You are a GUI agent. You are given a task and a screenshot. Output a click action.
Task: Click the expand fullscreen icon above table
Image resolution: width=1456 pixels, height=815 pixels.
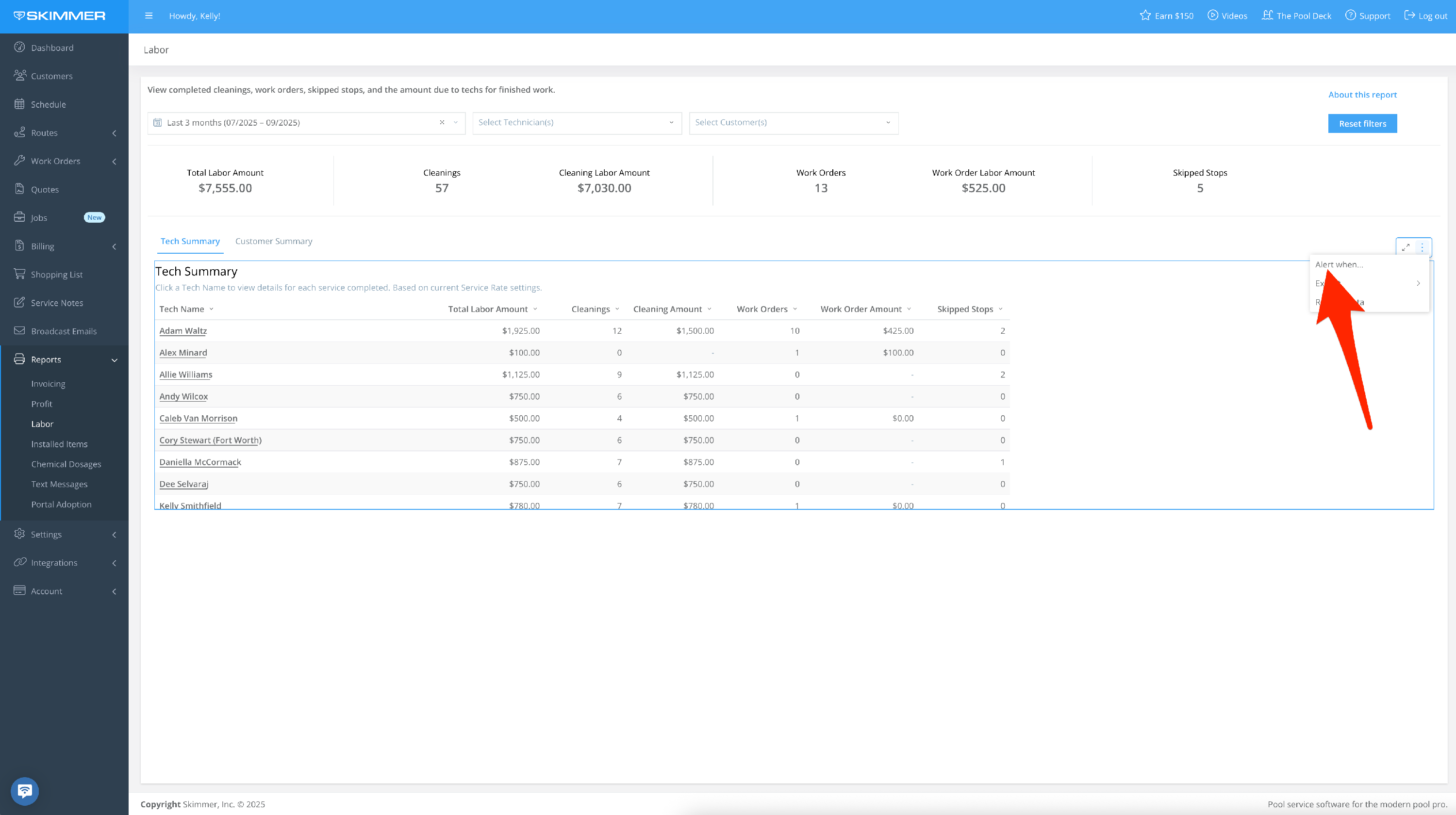coord(1406,247)
